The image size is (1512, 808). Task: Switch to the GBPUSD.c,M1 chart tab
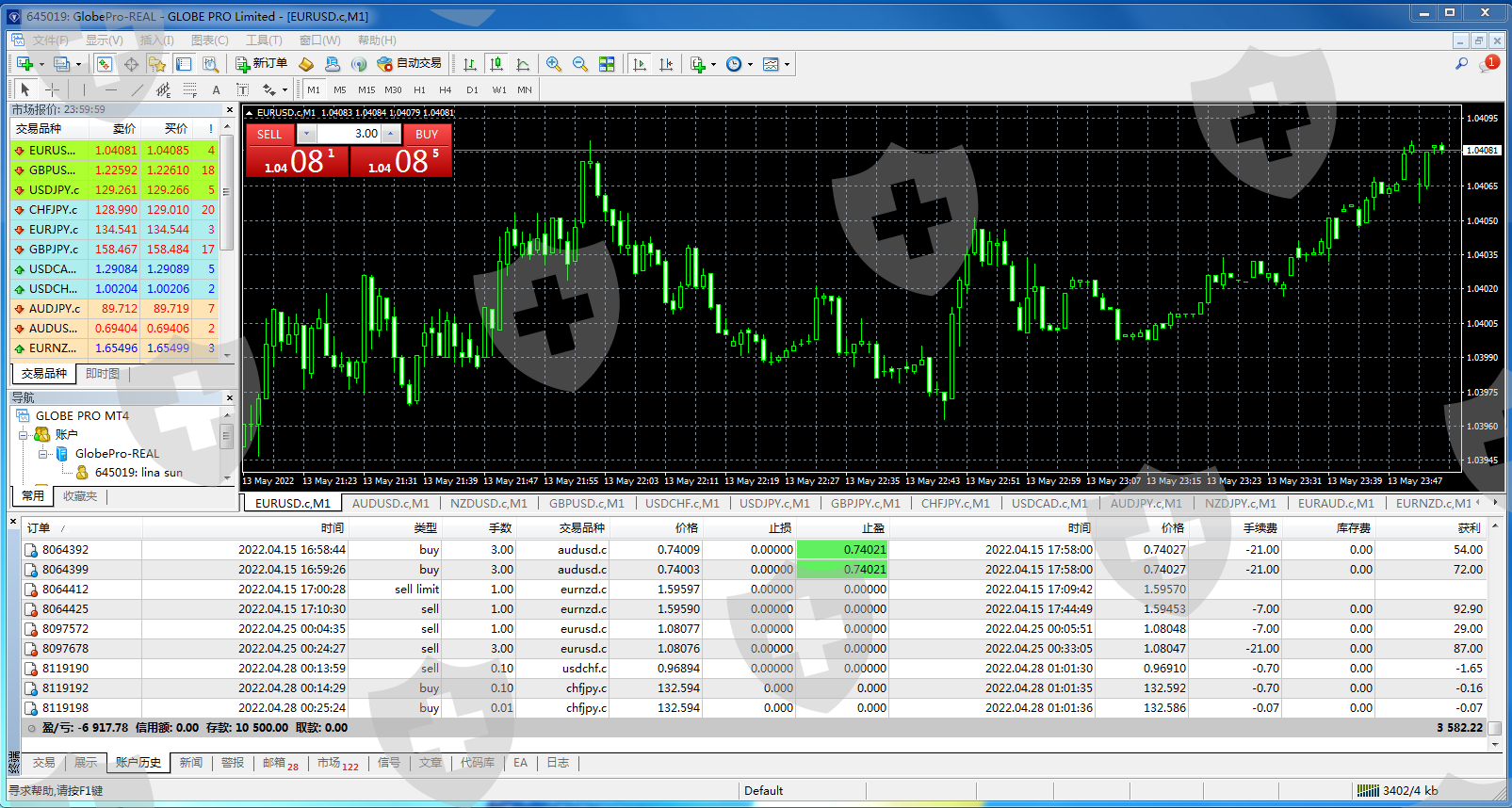(586, 504)
